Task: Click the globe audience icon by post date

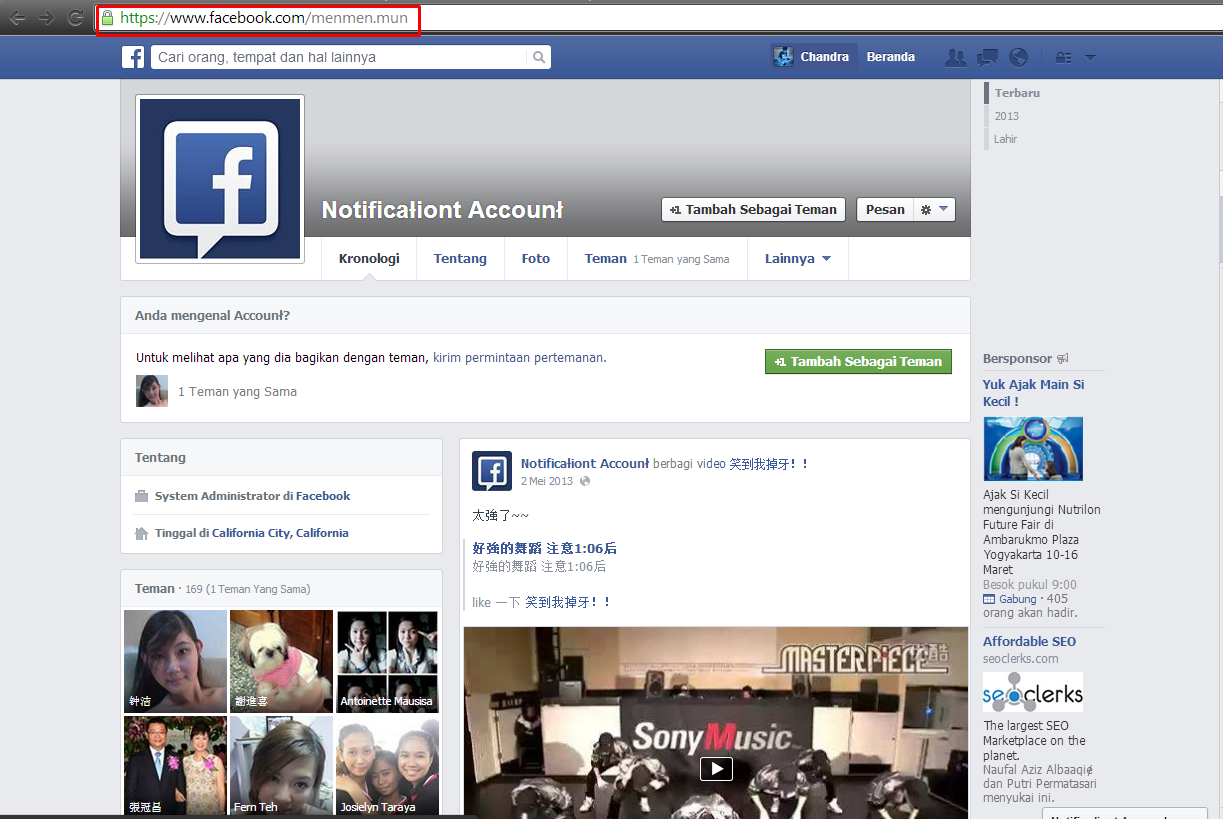Action: point(585,481)
